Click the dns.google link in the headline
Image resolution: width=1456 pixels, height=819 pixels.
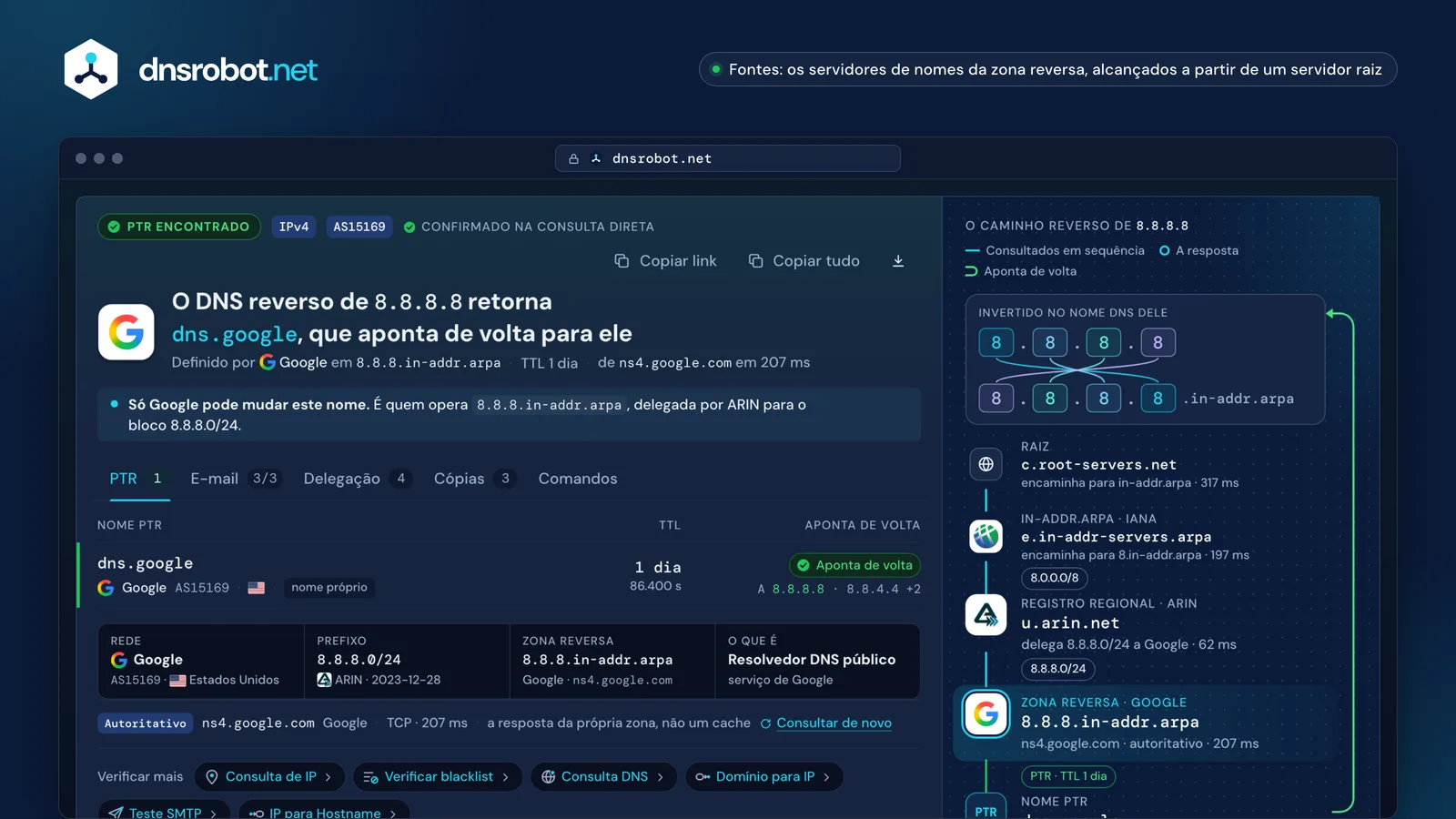[234, 334]
